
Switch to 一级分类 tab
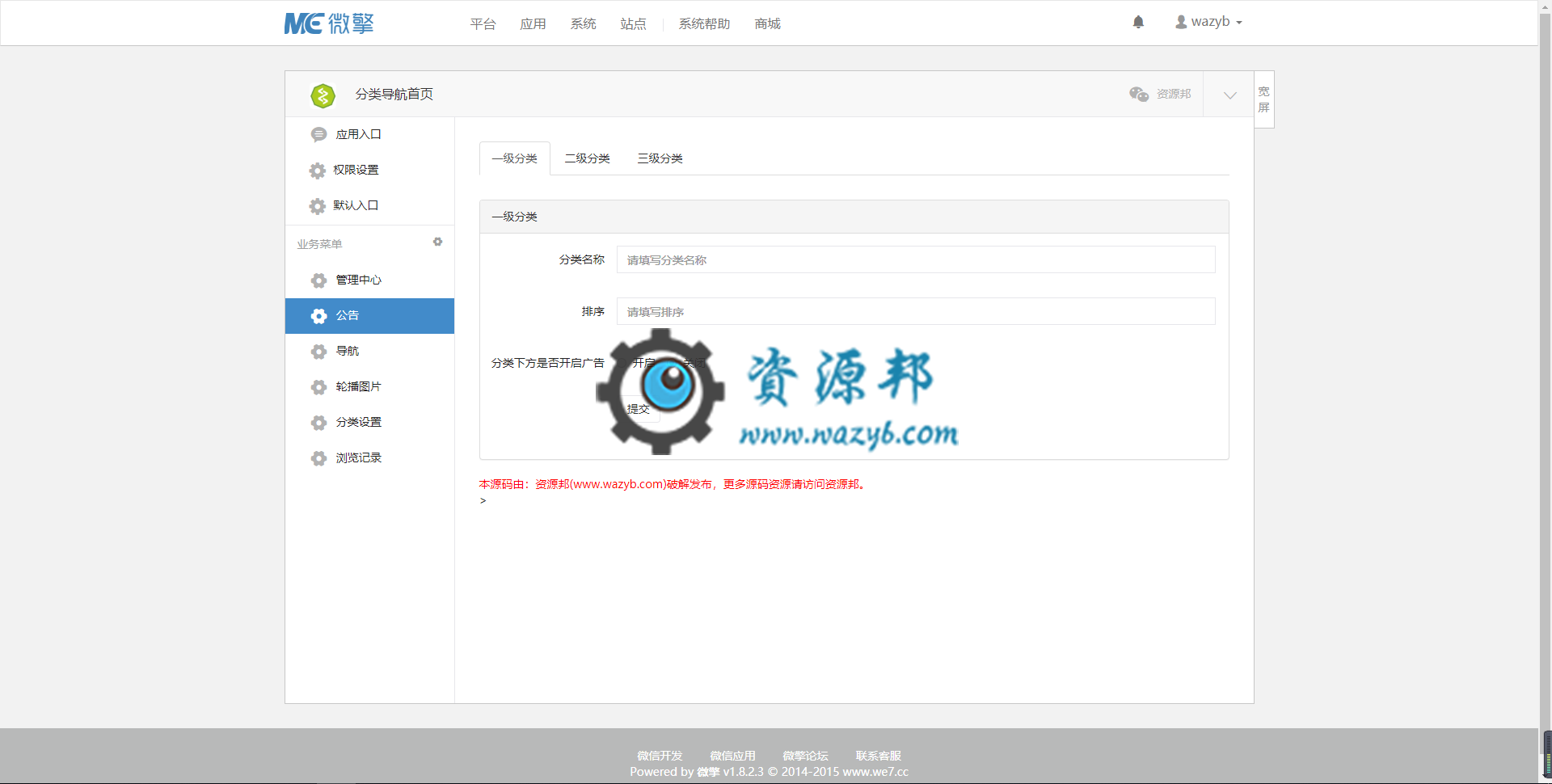(x=515, y=158)
